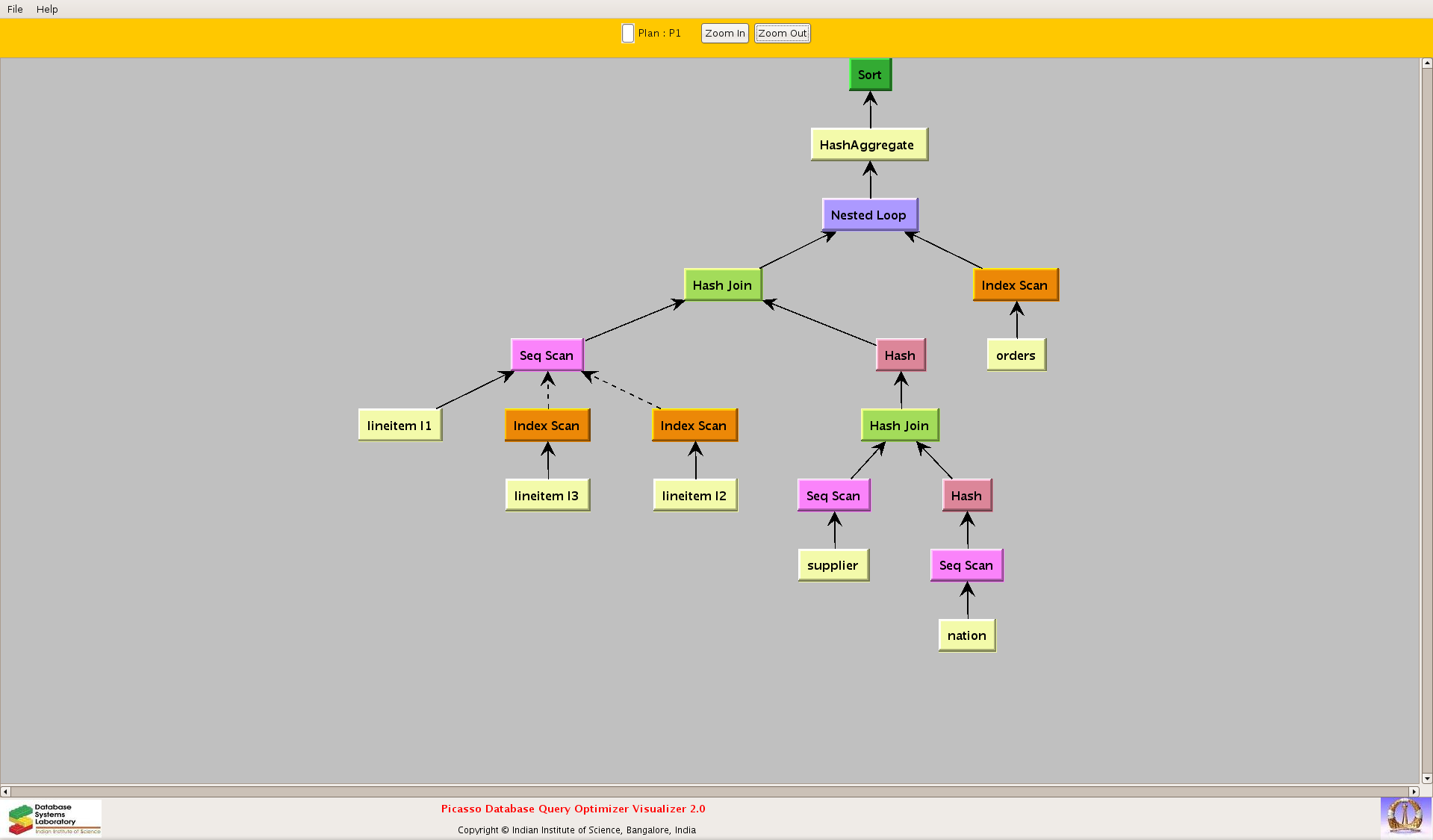Open the File menu
Screen dimensions: 1433x840
point(15,9)
